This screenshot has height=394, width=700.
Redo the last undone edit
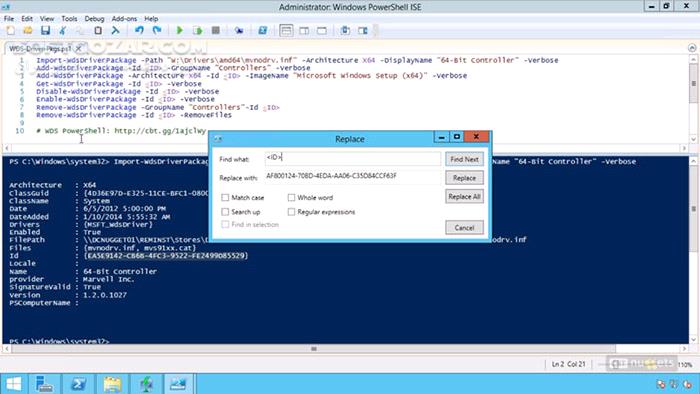pyautogui.click(x=157, y=30)
